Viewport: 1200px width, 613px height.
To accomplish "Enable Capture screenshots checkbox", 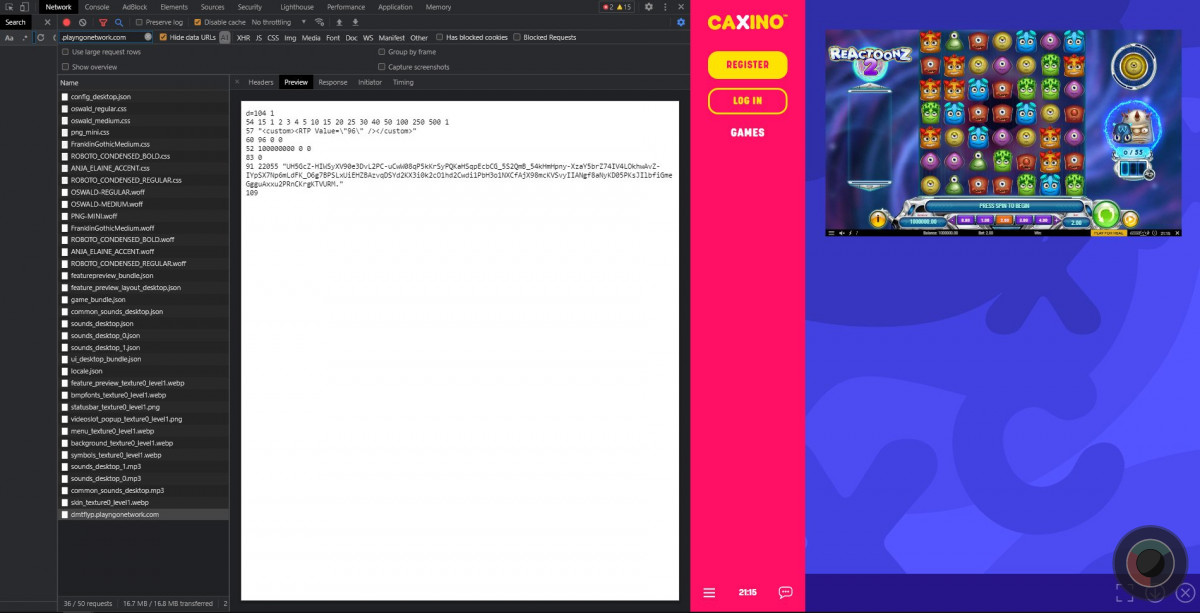I will [x=382, y=67].
